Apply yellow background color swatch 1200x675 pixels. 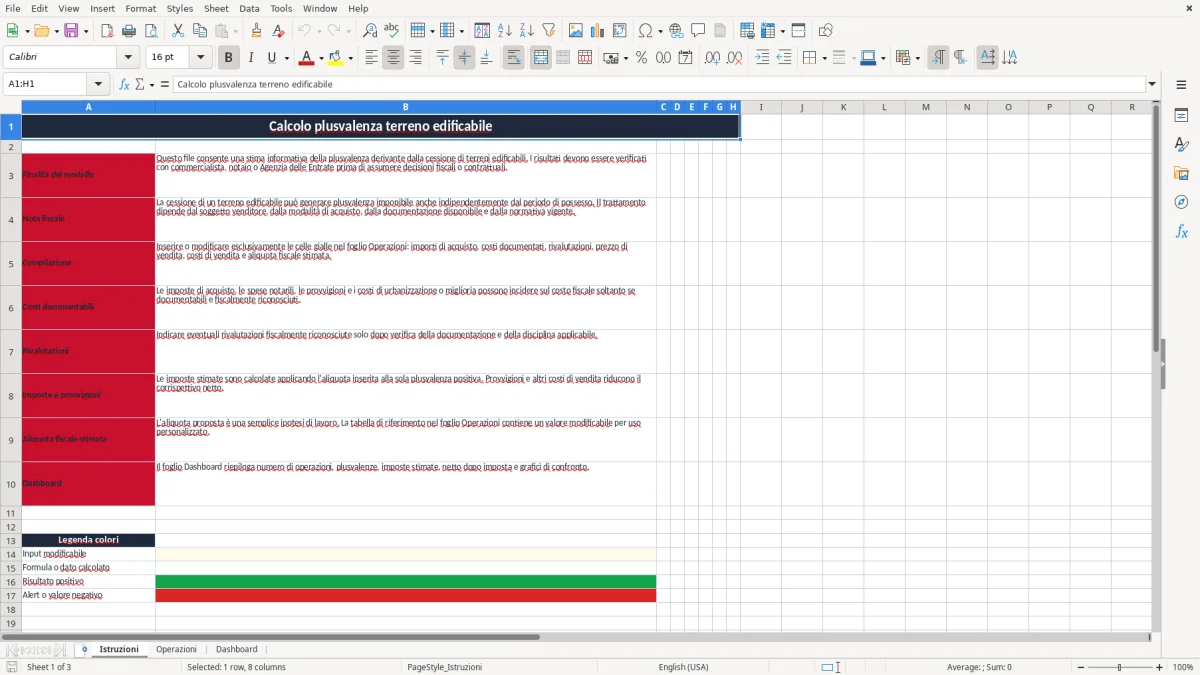(336, 58)
